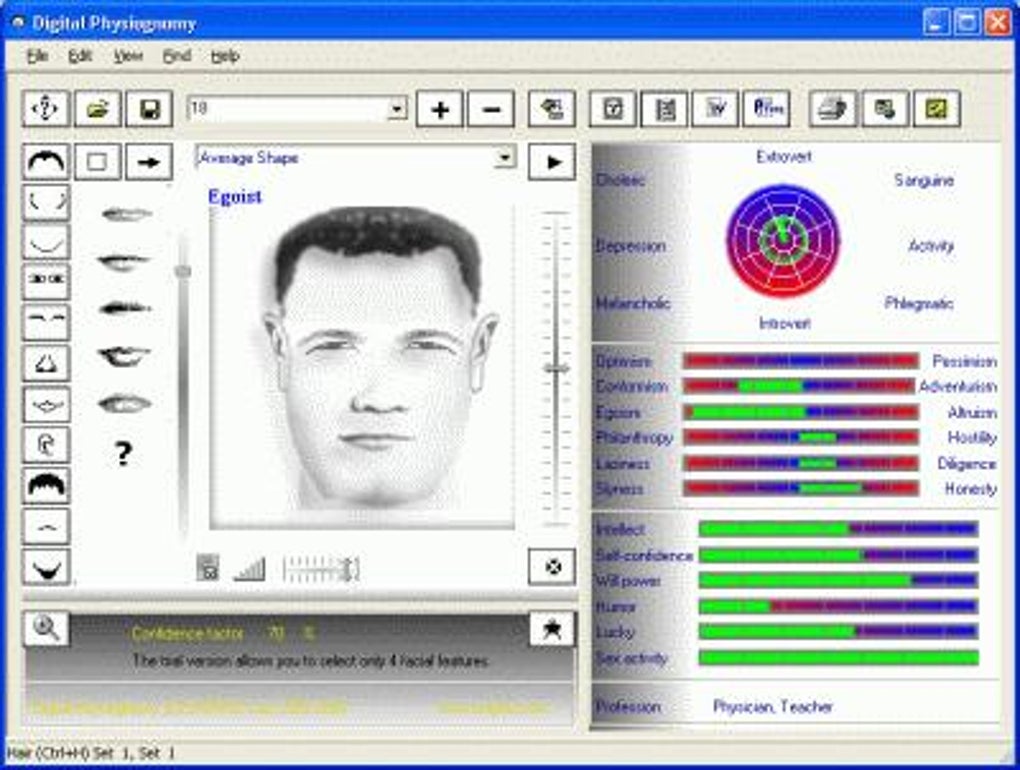Click the small horizontal slider under the portrait
Image resolution: width=1020 pixels, height=770 pixels.
(321, 569)
